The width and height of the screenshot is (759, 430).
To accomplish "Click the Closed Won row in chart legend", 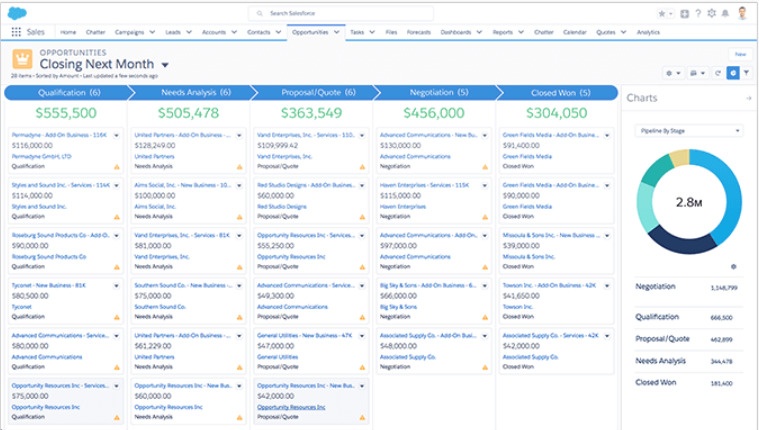I will pos(689,383).
